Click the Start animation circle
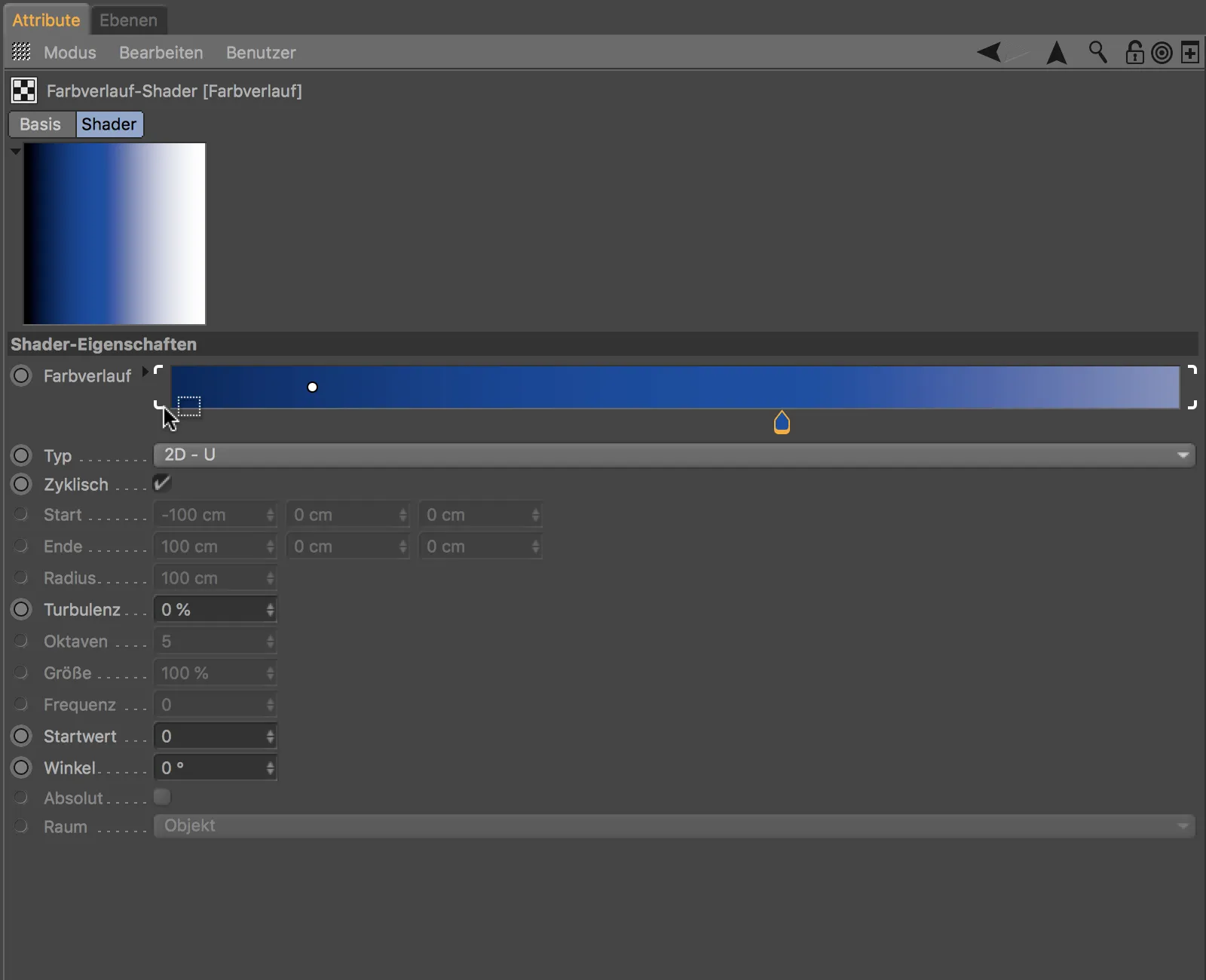1206x980 pixels. pos(21,514)
